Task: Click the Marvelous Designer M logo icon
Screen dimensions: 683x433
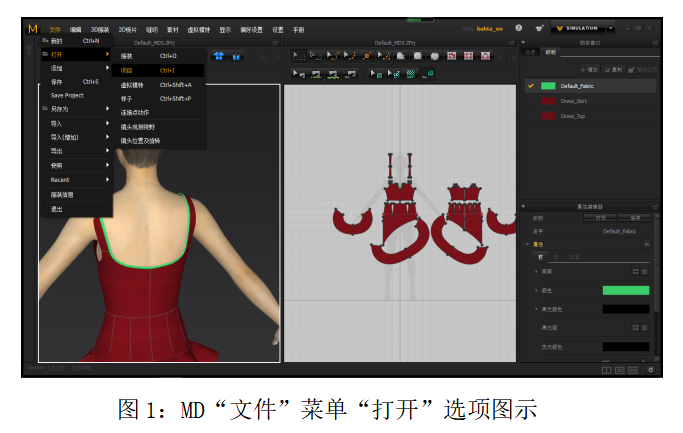Action: [x=33, y=29]
